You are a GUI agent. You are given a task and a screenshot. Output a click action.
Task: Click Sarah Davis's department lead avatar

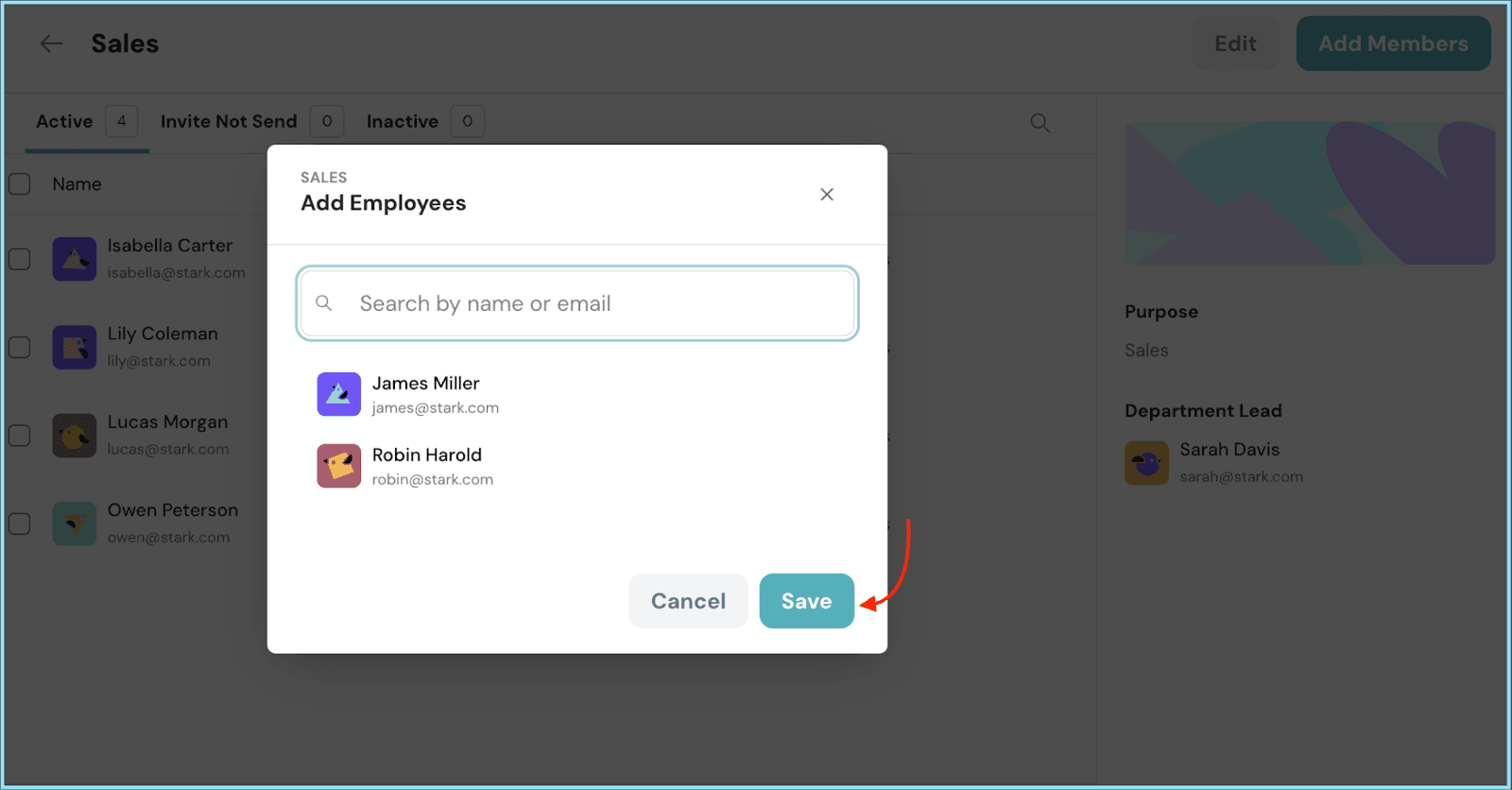[x=1146, y=463]
